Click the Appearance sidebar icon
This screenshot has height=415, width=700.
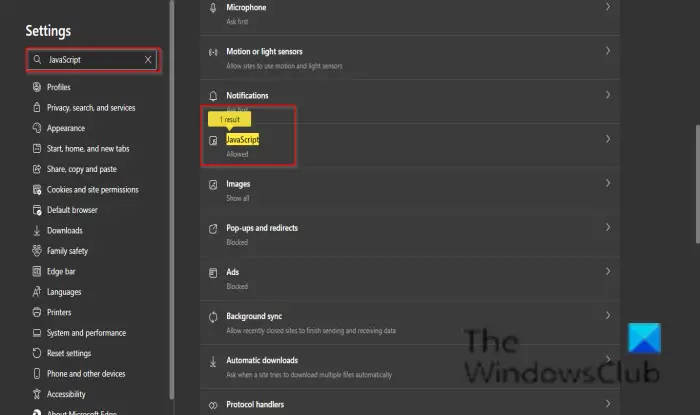click(x=37, y=128)
